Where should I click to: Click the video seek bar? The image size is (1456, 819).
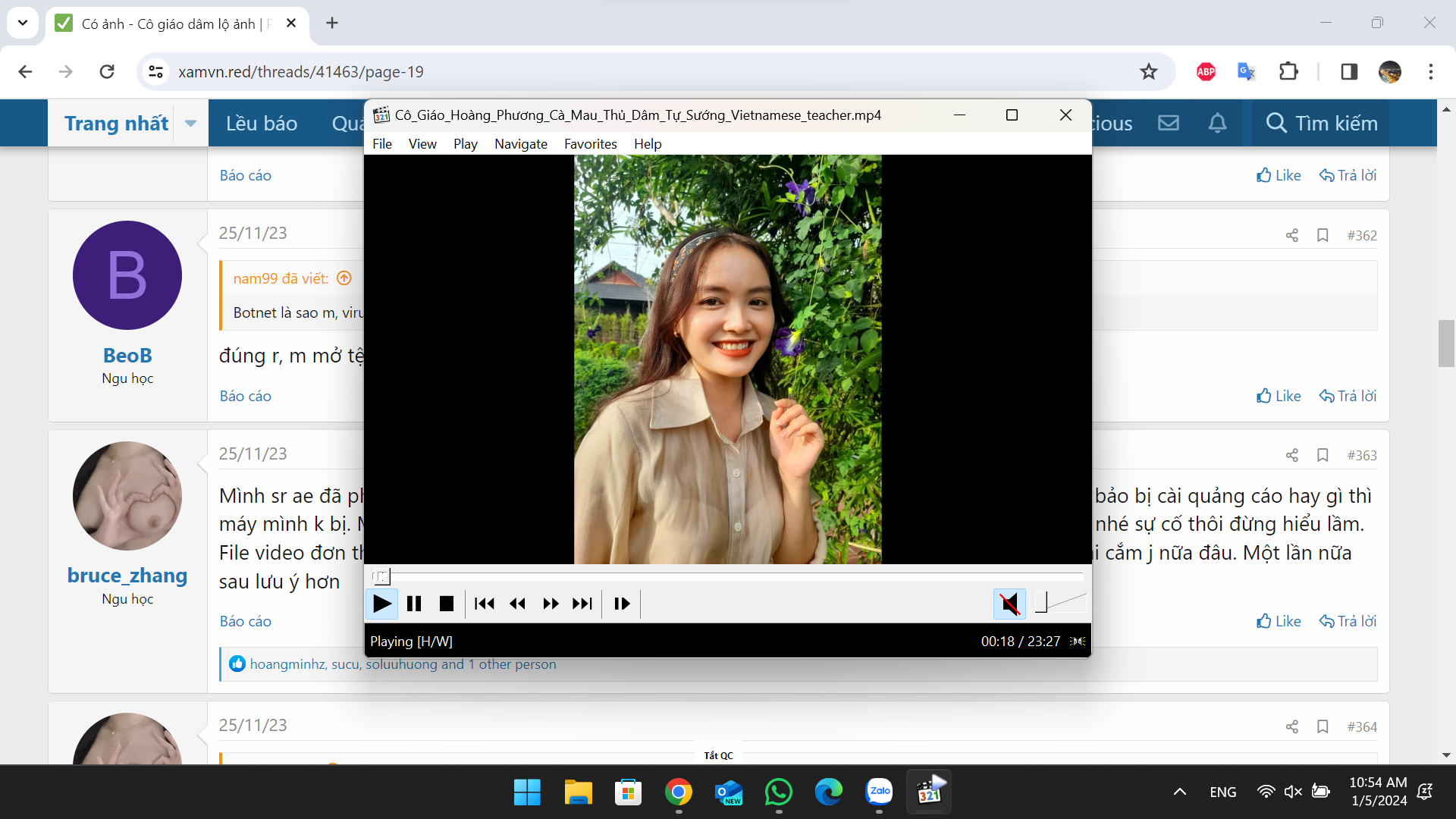(728, 577)
